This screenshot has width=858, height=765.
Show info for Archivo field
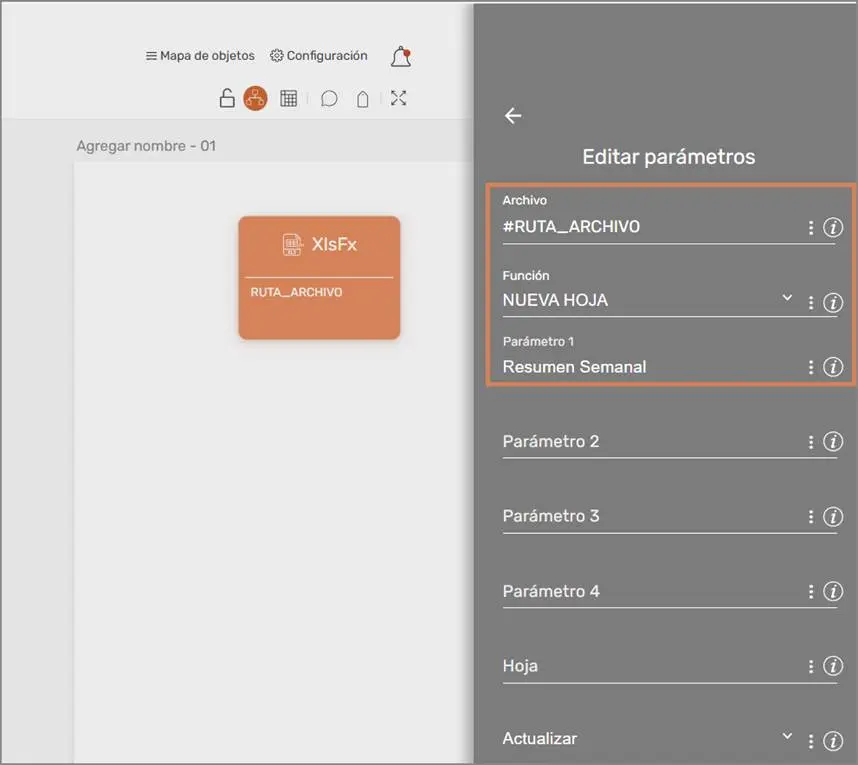pos(833,227)
